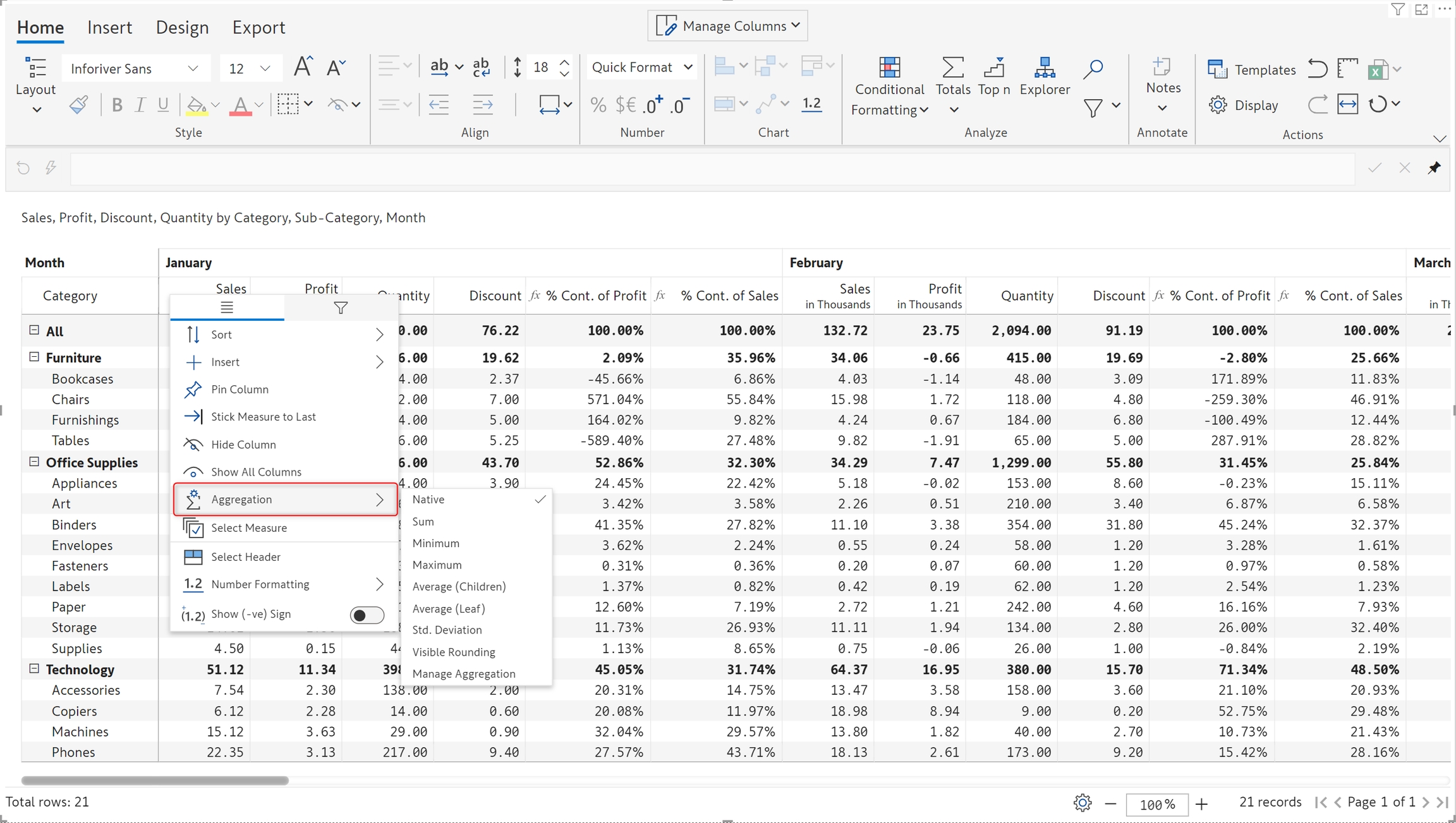Collapse the Technology category row
The width and height of the screenshot is (1456, 823).
(35, 668)
